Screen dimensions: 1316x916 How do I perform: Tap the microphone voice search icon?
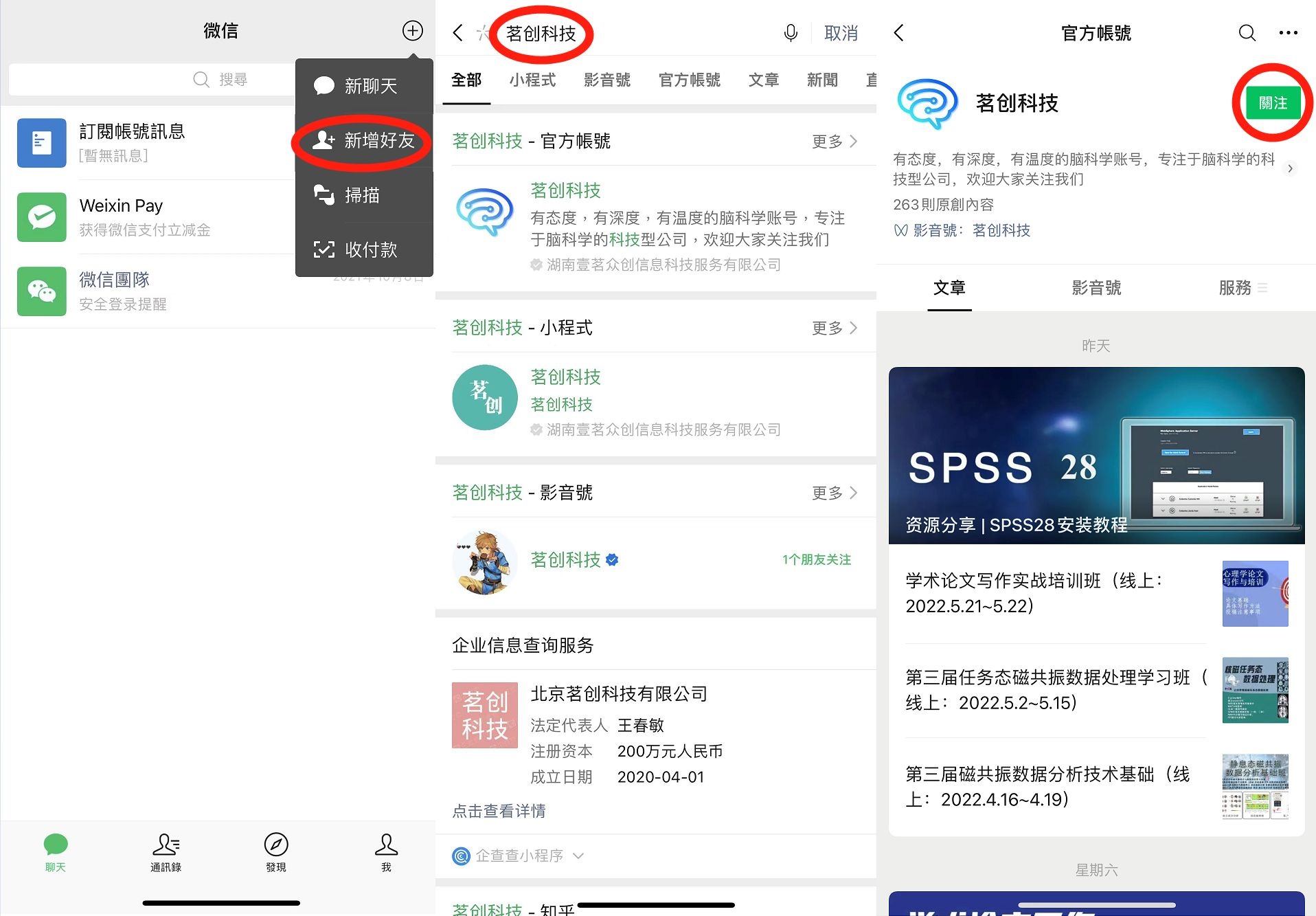pyautogui.click(x=791, y=32)
